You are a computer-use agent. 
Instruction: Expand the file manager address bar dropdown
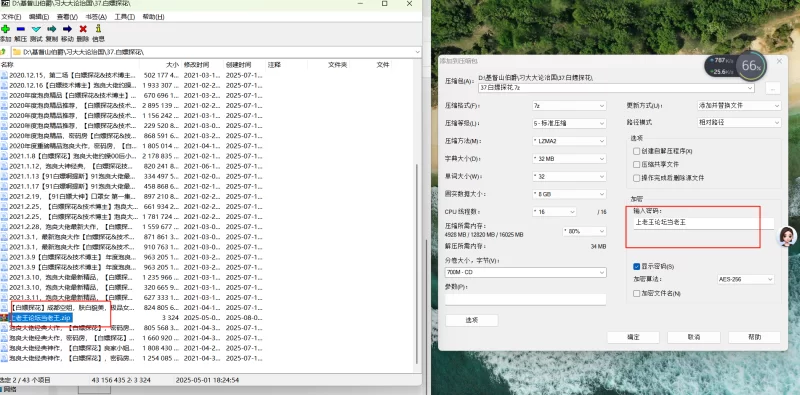(417, 52)
